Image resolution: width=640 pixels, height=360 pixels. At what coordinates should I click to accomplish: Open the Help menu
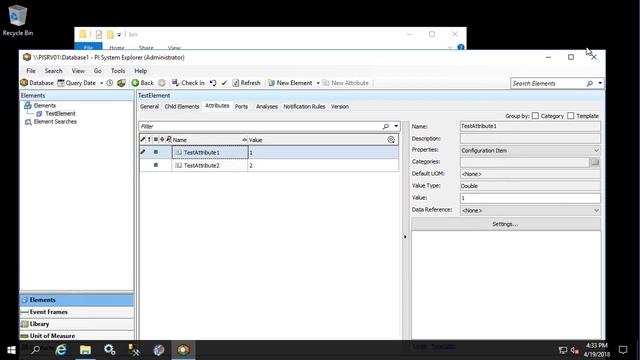140,71
